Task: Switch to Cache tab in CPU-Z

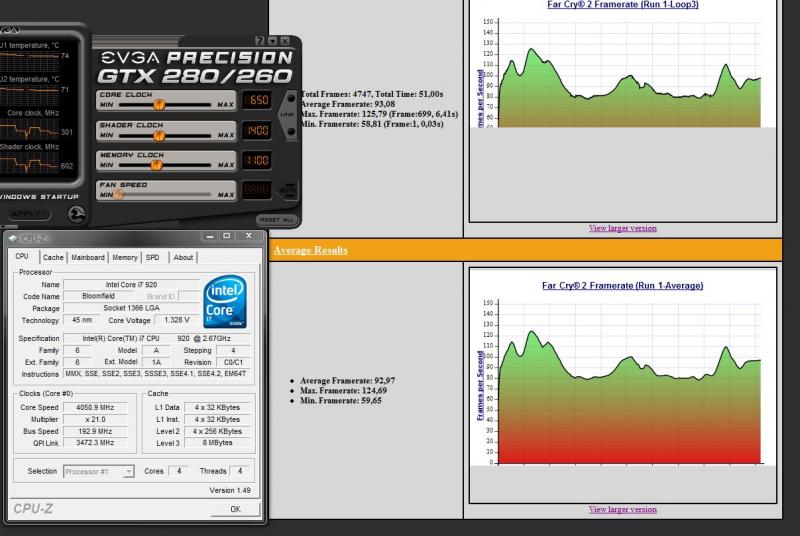Action: pyautogui.click(x=53, y=258)
